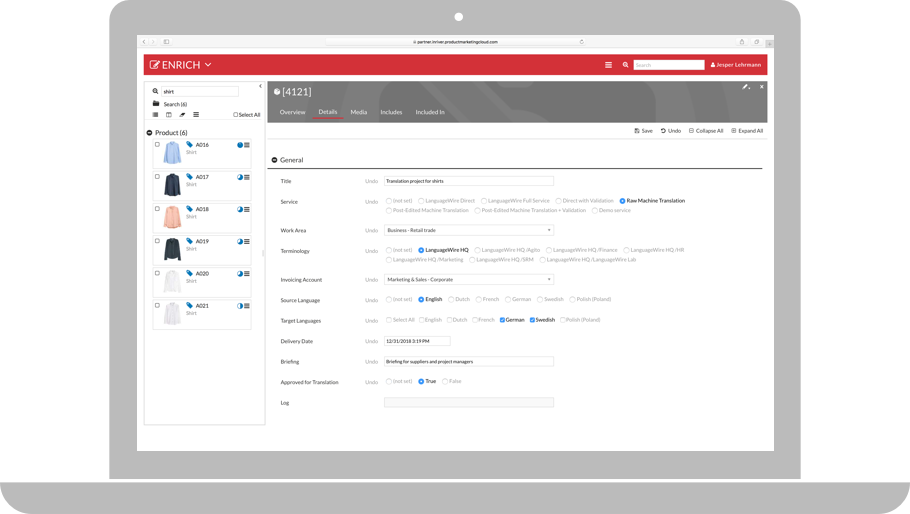Viewport: 910px width, 514px height.
Task: Click Undo next to the Title field
Action: pos(371,181)
